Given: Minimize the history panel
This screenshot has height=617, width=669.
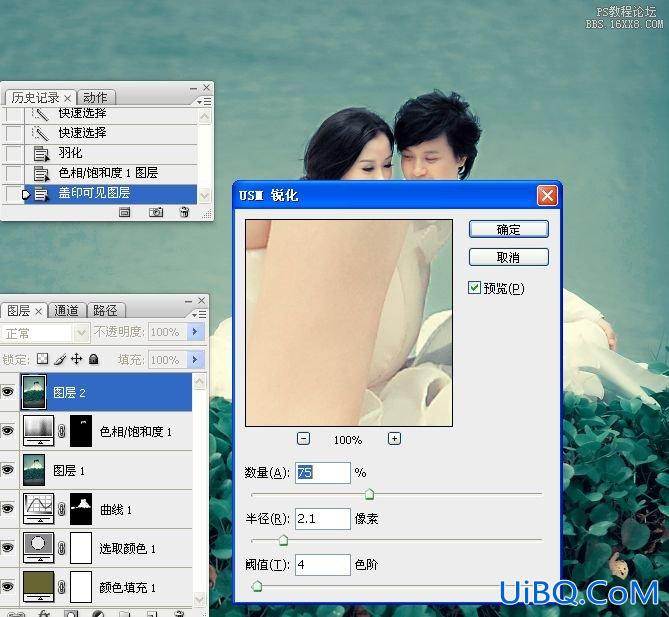Looking at the screenshot, I should click(193, 88).
